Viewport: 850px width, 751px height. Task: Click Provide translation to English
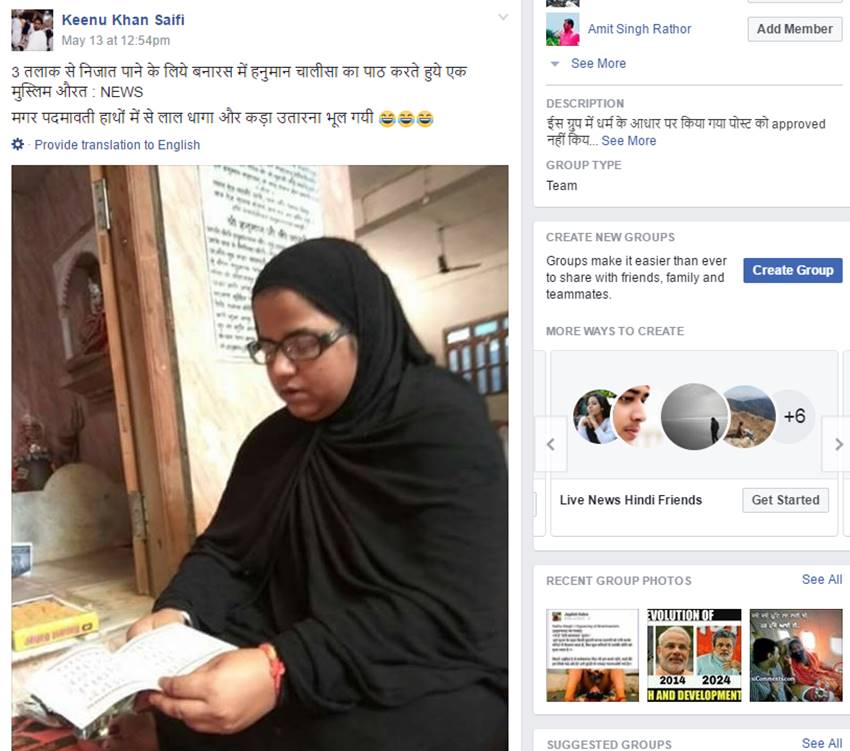[x=117, y=145]
